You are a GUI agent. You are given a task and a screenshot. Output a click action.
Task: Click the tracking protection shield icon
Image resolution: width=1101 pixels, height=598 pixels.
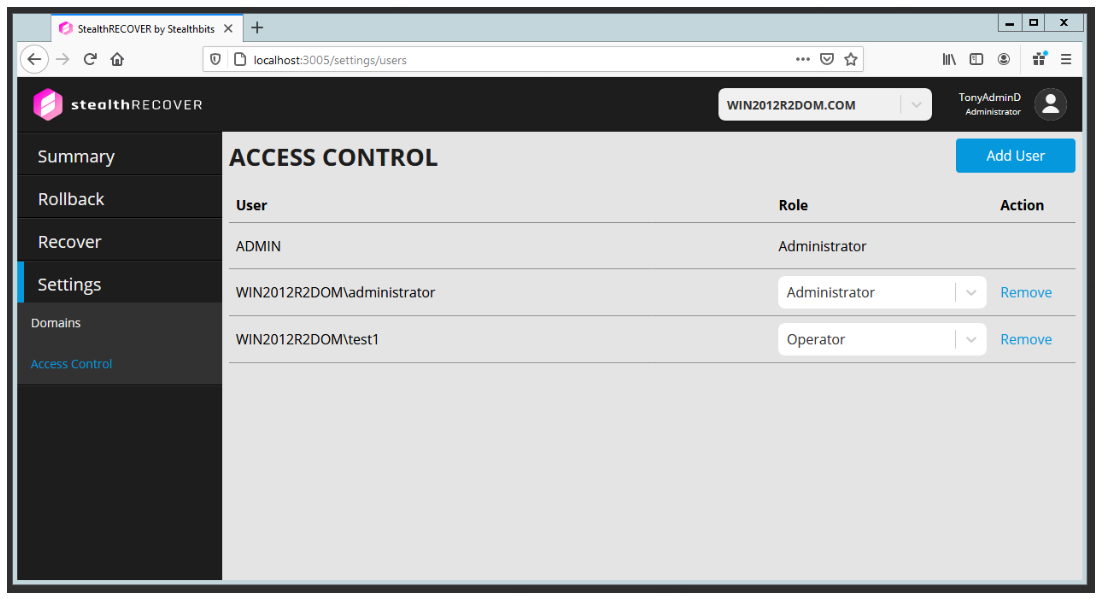pos(216,59)
